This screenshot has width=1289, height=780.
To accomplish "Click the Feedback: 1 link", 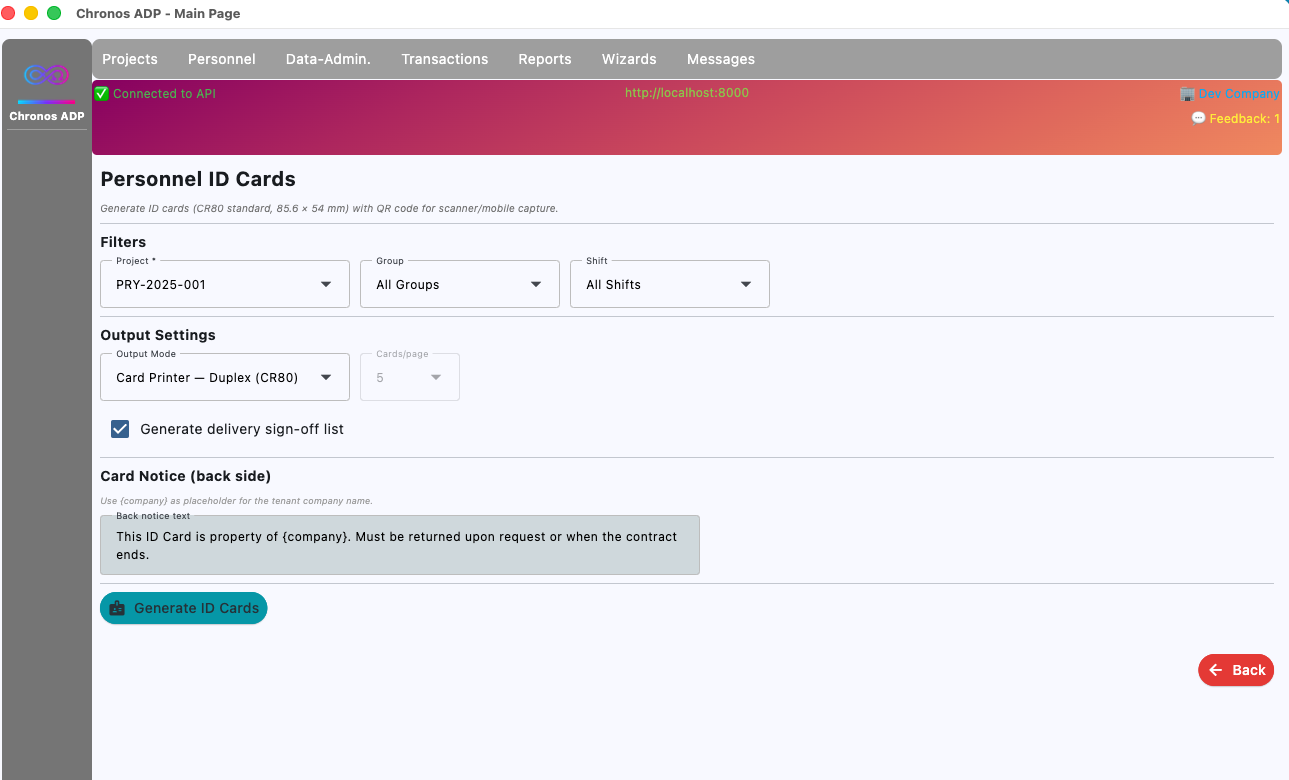I will click(x=1245, y=118).
